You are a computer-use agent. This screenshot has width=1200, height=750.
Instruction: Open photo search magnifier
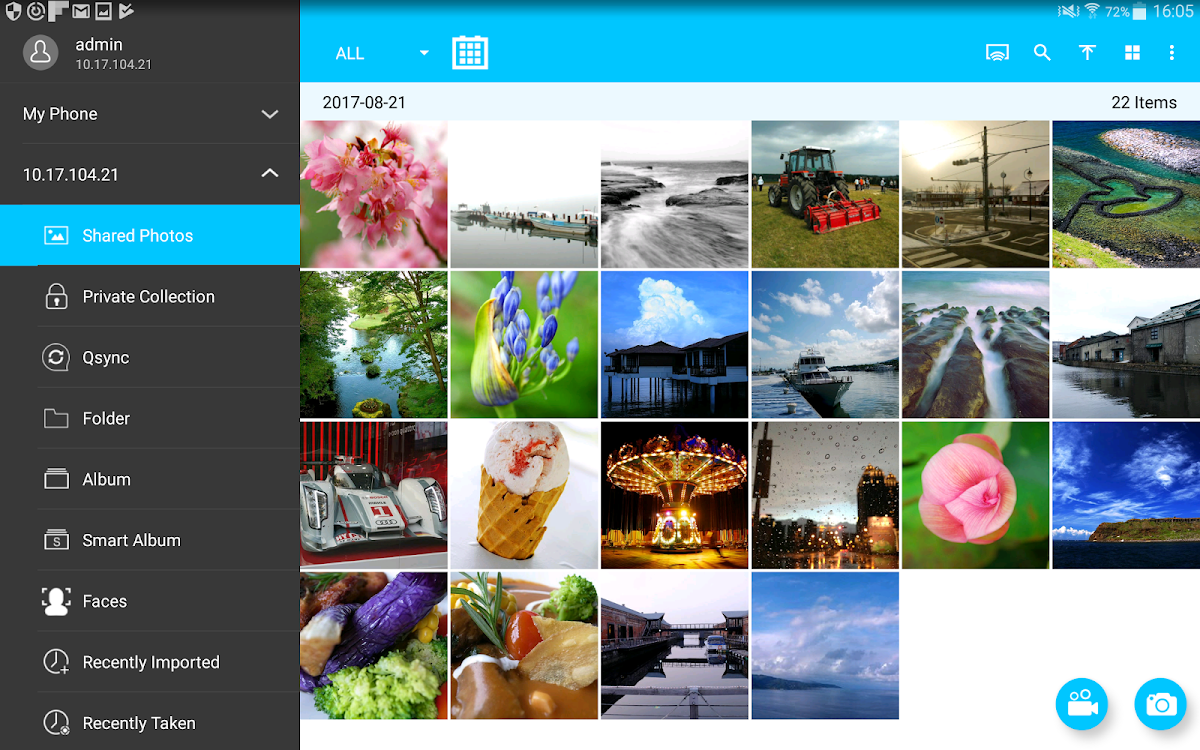tap(1042, 53)
